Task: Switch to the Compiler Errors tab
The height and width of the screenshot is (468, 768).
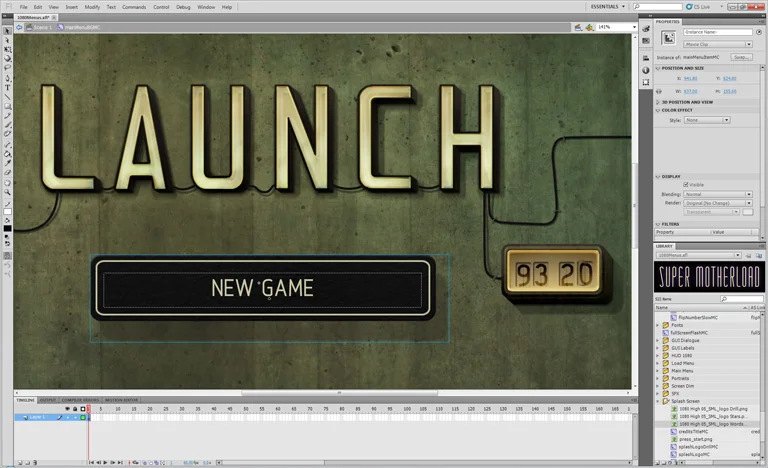Action: click(x=80, y=400)
